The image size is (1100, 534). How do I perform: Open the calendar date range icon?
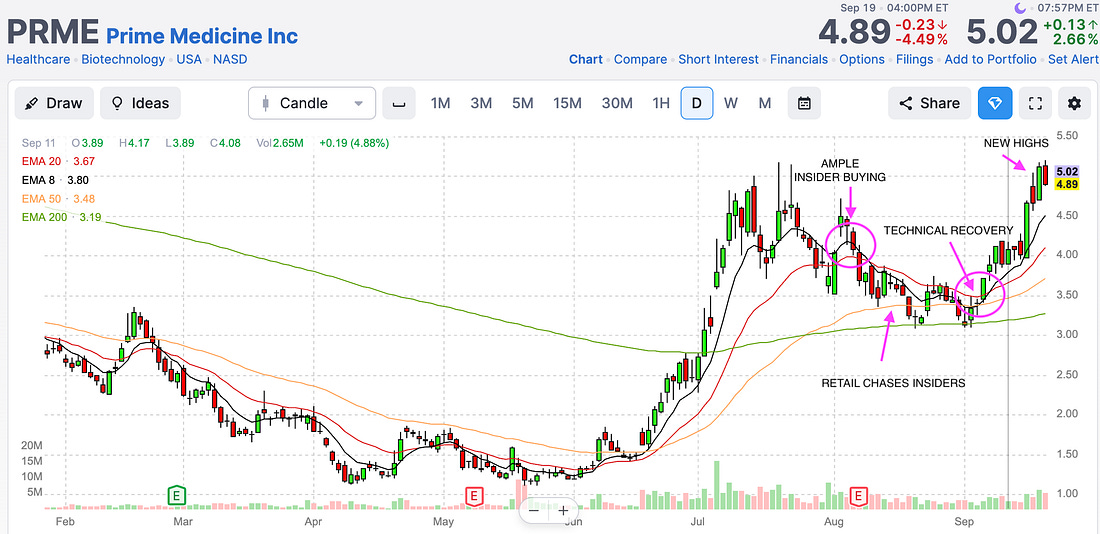pyautogui.click(x=804, y=103)
